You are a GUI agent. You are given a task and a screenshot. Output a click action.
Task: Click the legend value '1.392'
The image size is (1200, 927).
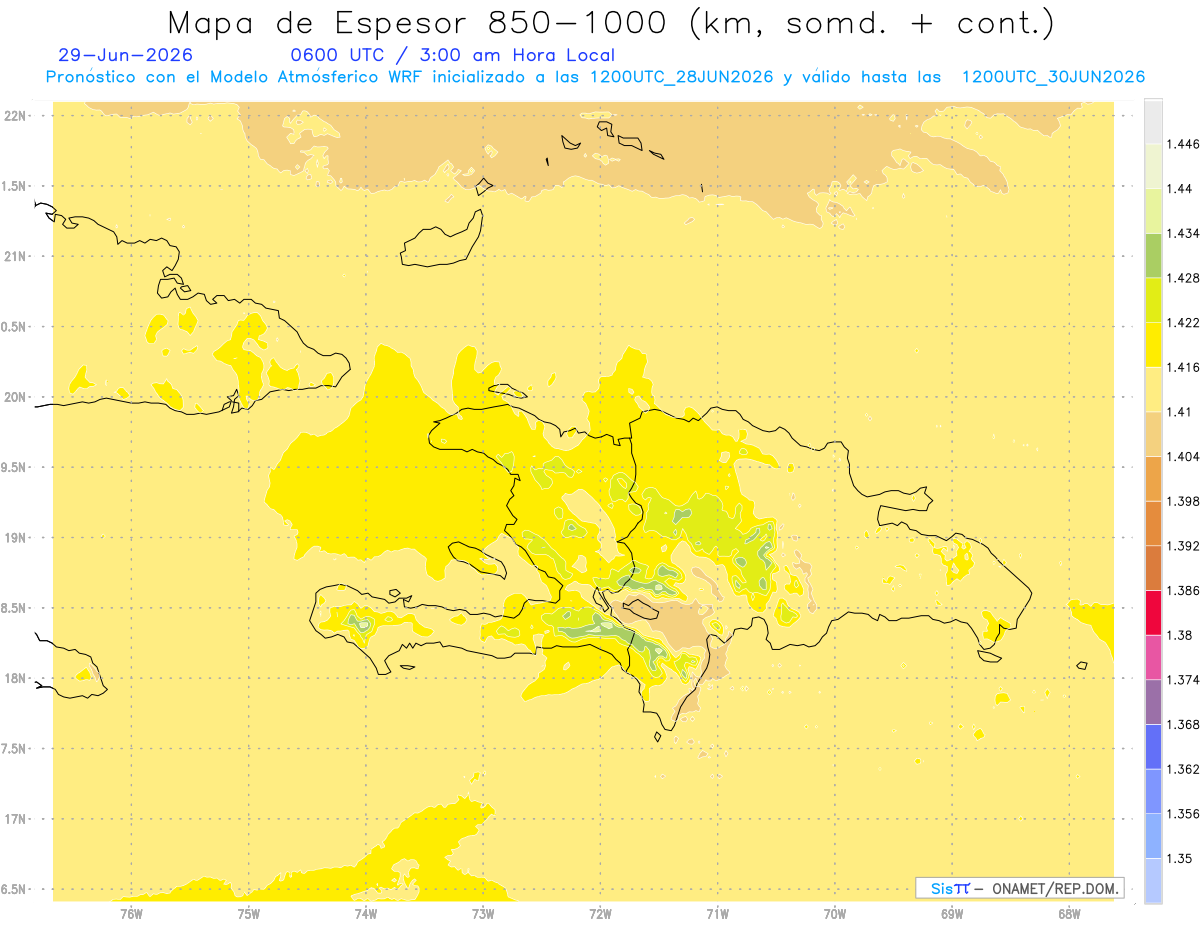[1183, 546]
